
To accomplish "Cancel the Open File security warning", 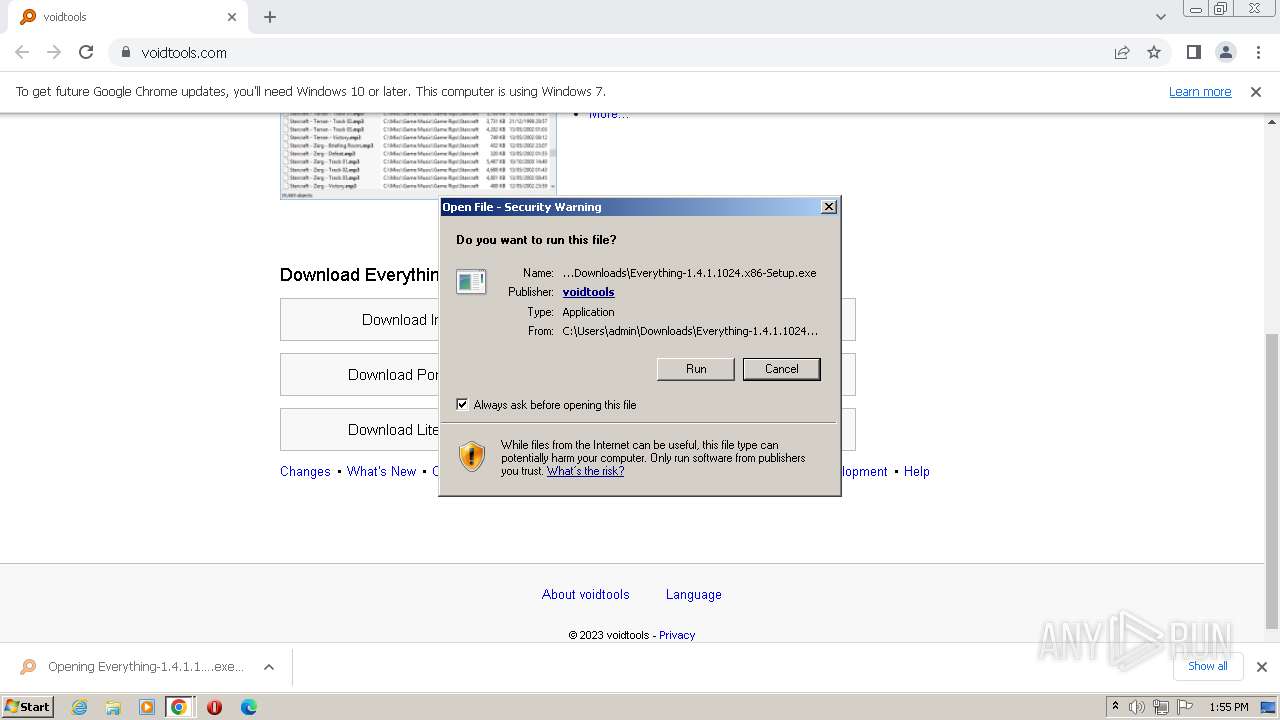I will tap(781, 369).
